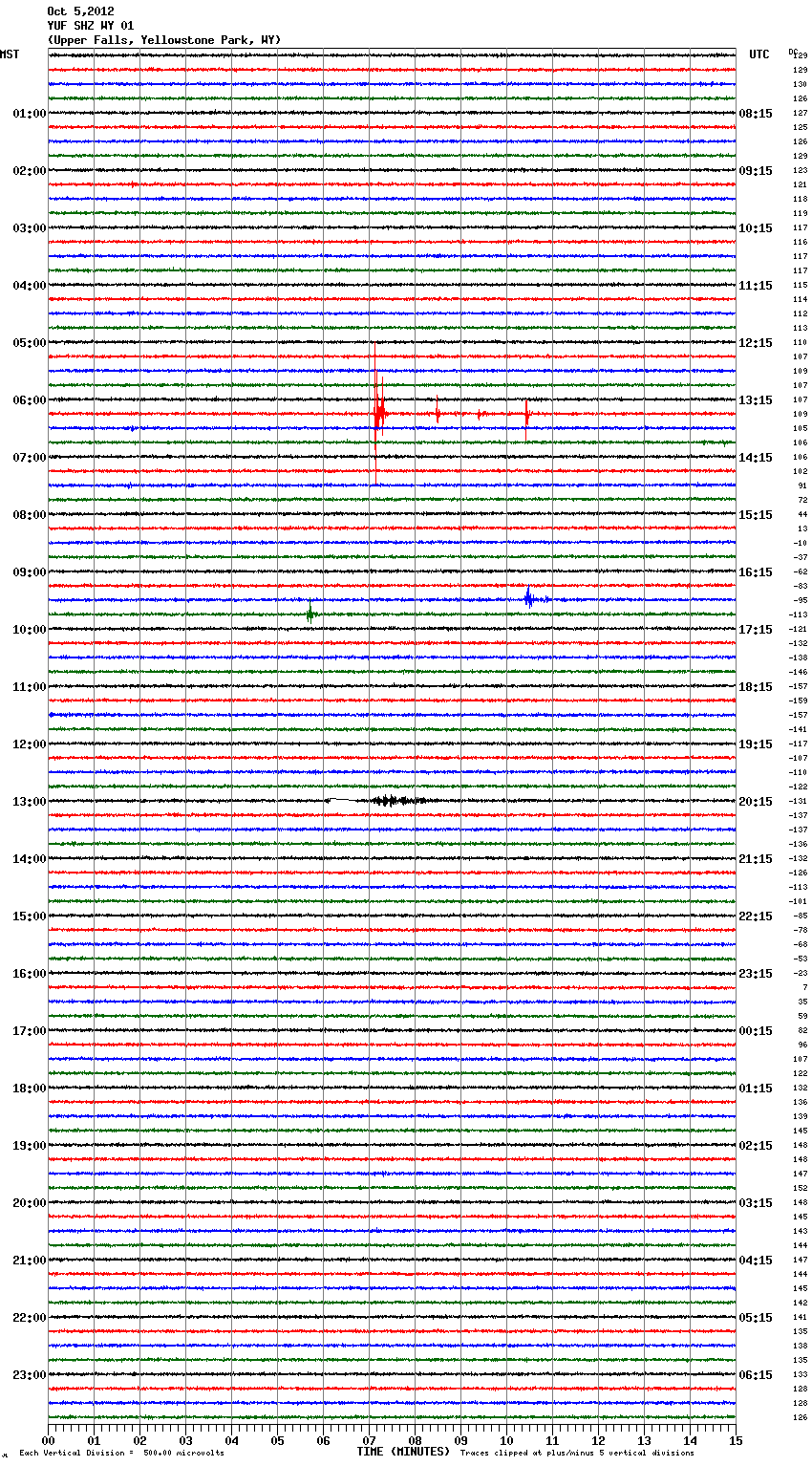
Task: Click the red spike near minute 10.5
Action: click(x=526, y=419)
